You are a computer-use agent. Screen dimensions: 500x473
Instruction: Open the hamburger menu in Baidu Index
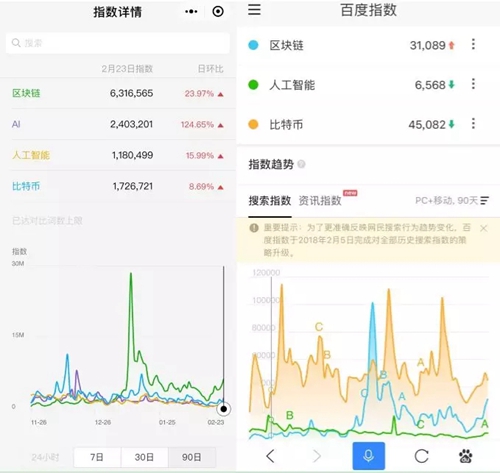(254, 10)
